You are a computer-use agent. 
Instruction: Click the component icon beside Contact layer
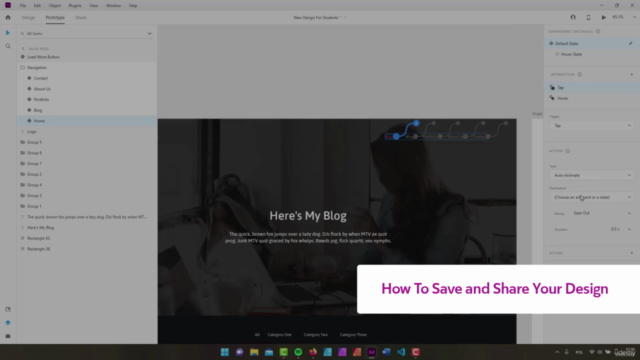coord(29,78)
